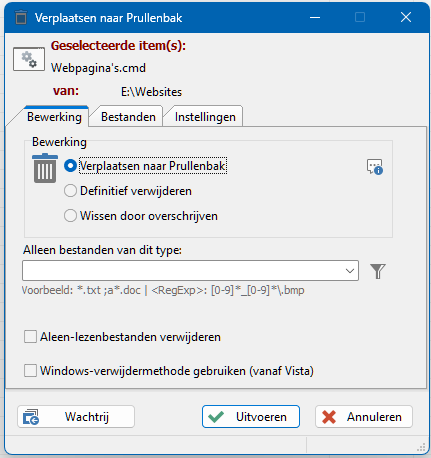Screen dimensions: 431x458
Task: Click the gears file icon for Webpagina's.cmd
Action: pos(29,59)
